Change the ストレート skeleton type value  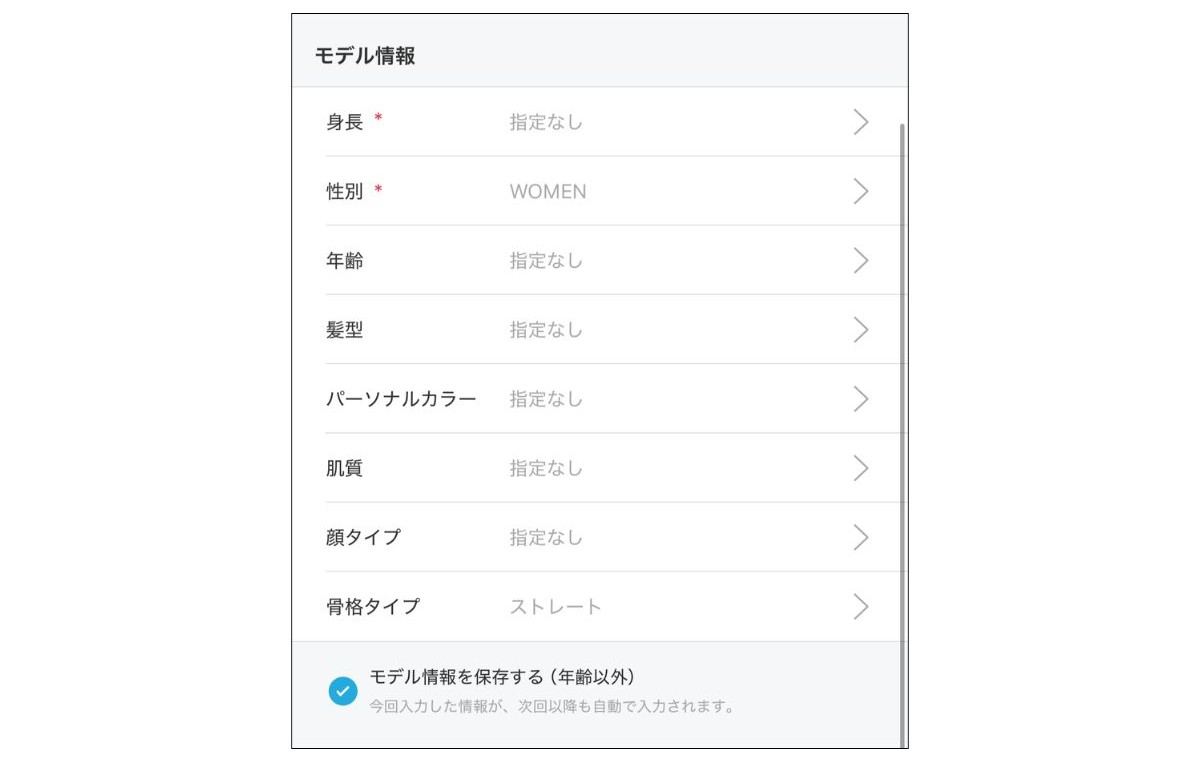[x=556, y=607]
